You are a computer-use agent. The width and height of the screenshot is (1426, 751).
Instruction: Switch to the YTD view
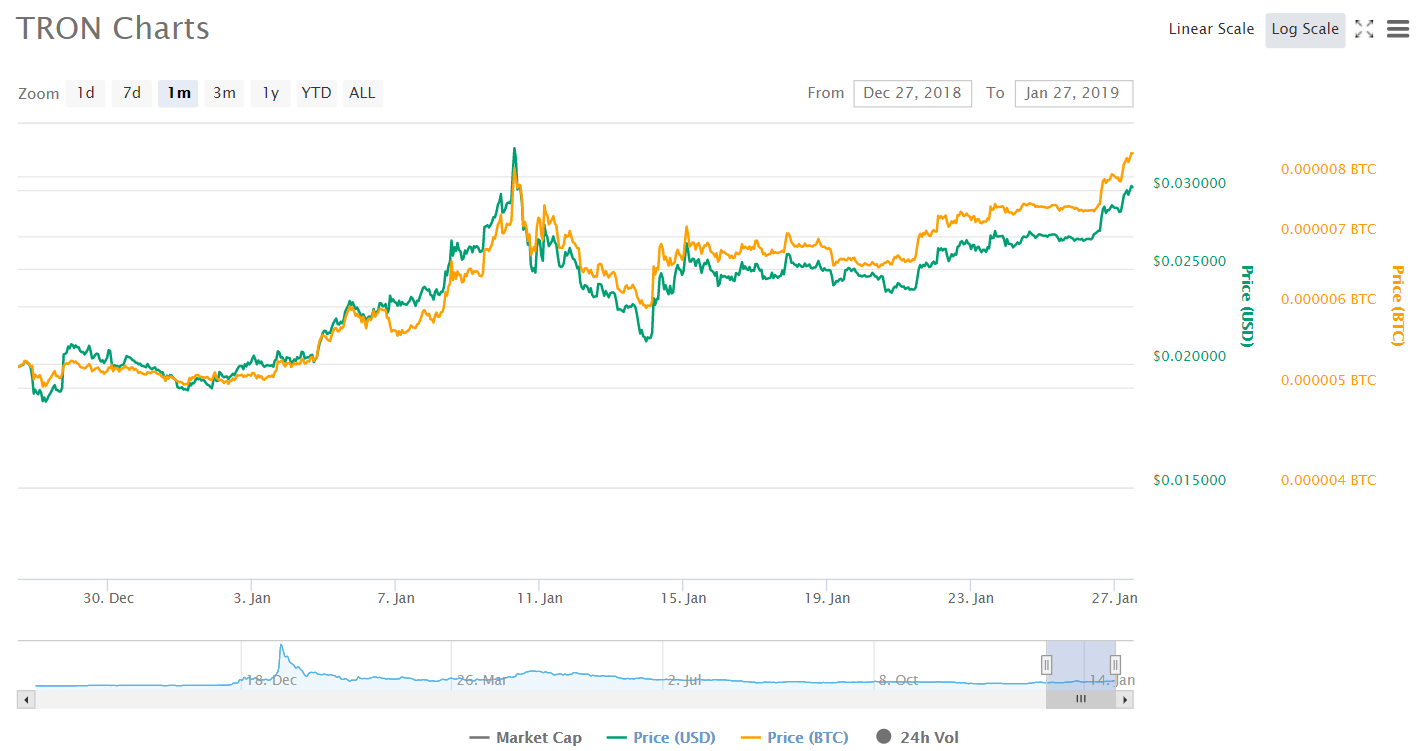pyautogui.click(x=316, y=93)
